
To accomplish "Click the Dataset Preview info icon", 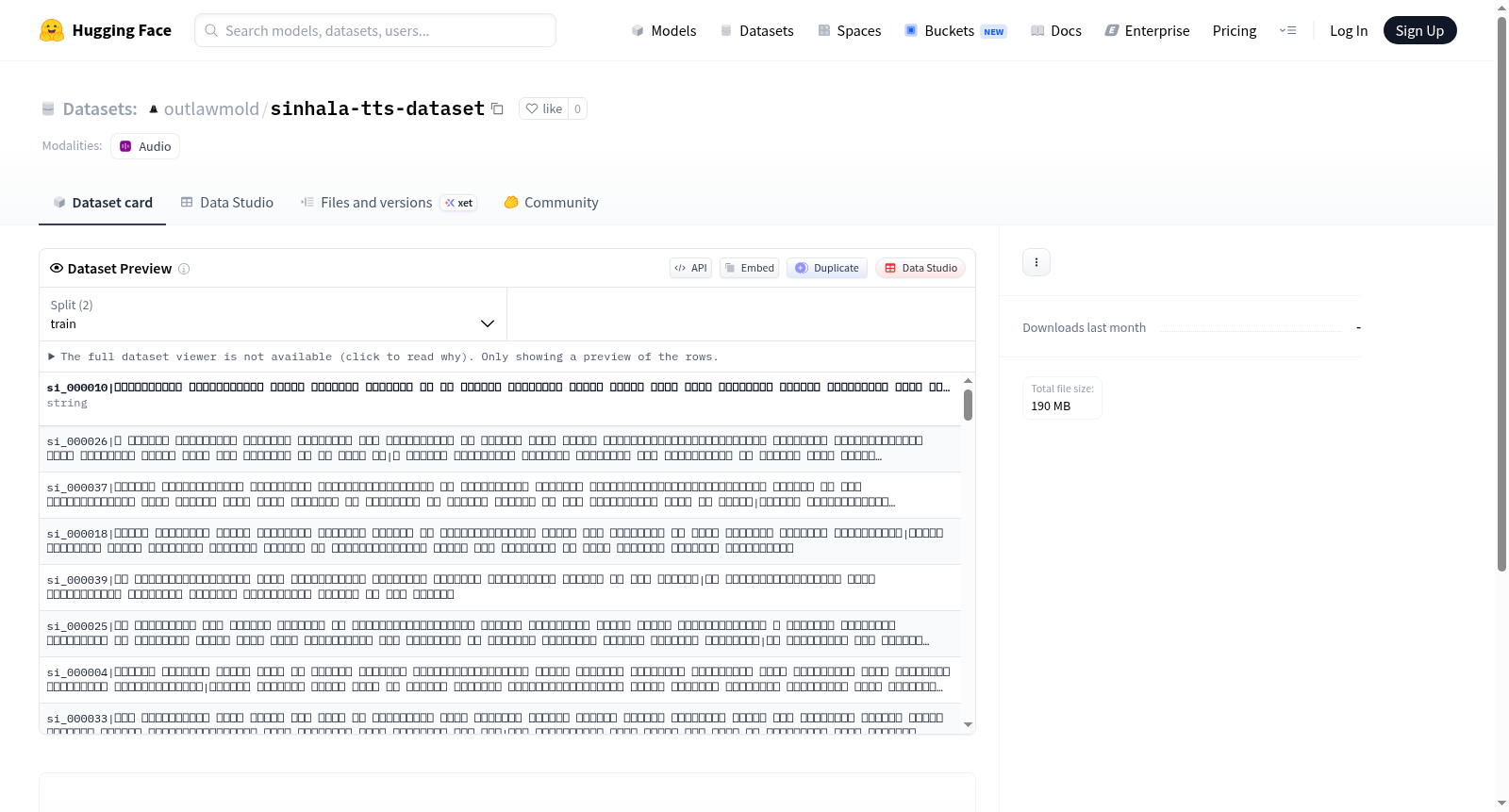I will [x=184, y=269].
